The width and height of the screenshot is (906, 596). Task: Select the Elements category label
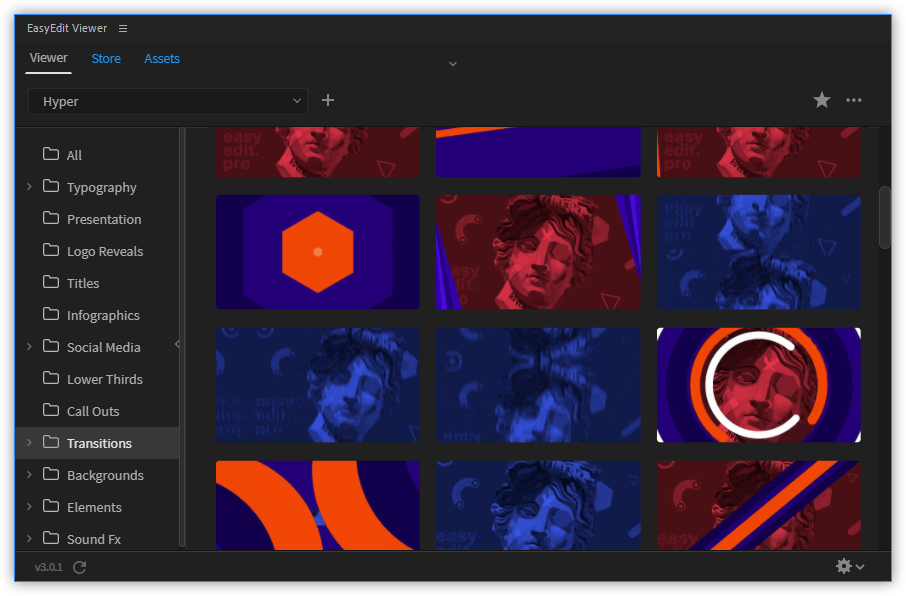94,507
